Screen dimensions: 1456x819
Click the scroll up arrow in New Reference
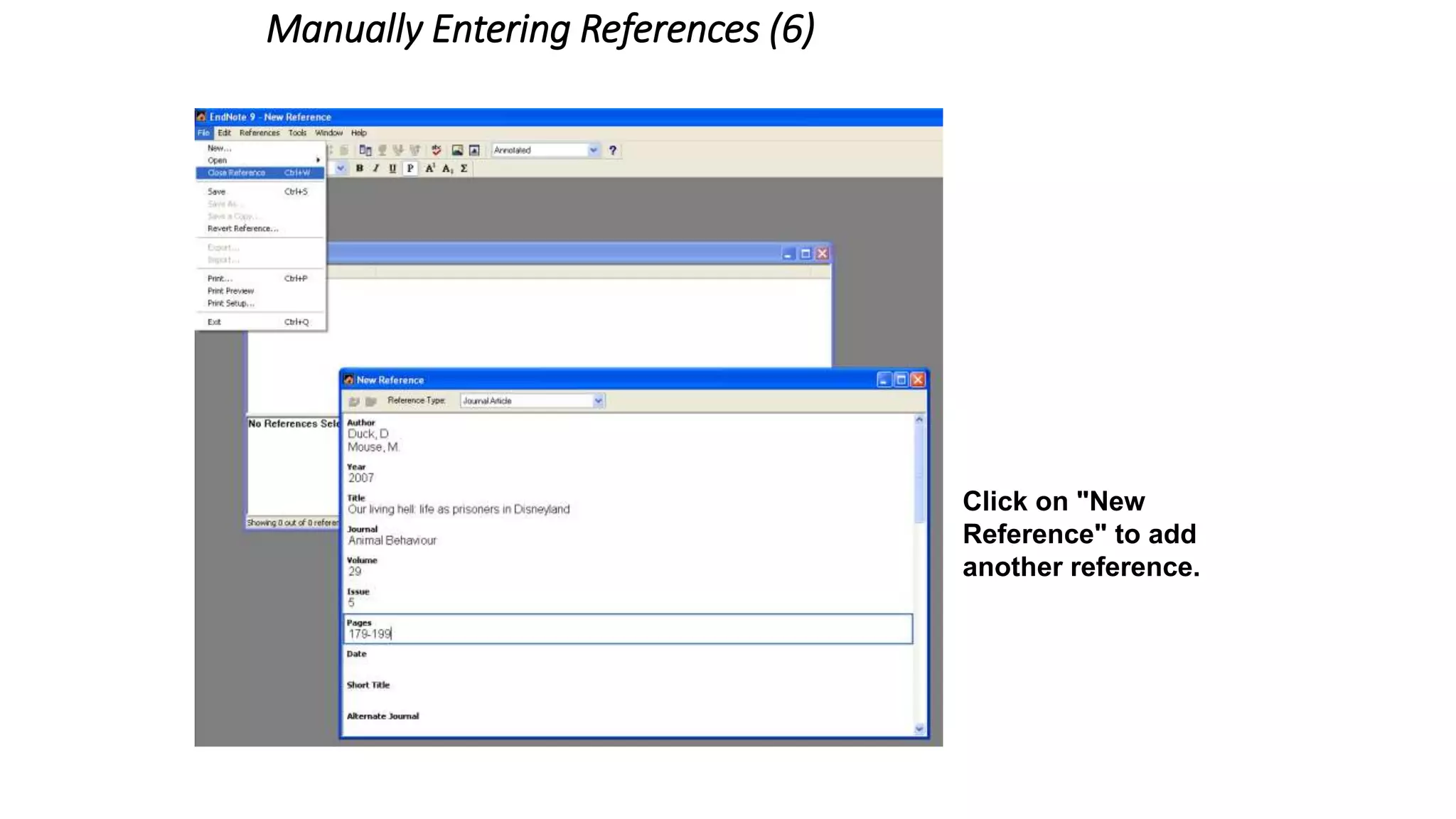[919, 419]
